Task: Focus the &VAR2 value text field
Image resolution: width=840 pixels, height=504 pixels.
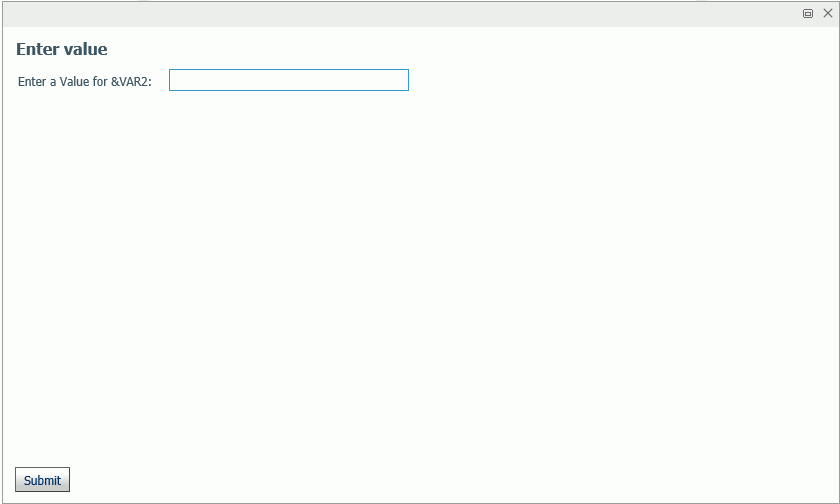Action: tap(289, 80)
